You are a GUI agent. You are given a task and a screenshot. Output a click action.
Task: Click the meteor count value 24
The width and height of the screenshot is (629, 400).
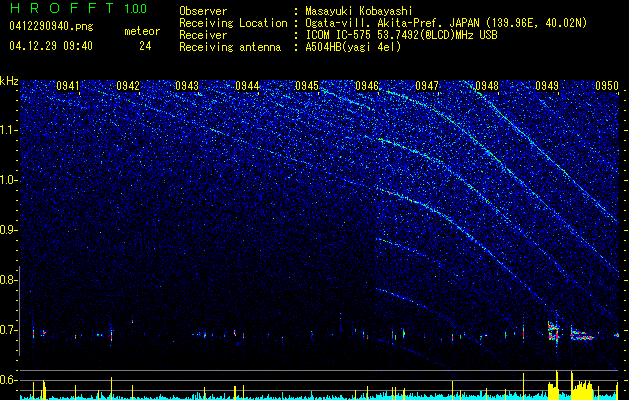(x=145, y=46)
